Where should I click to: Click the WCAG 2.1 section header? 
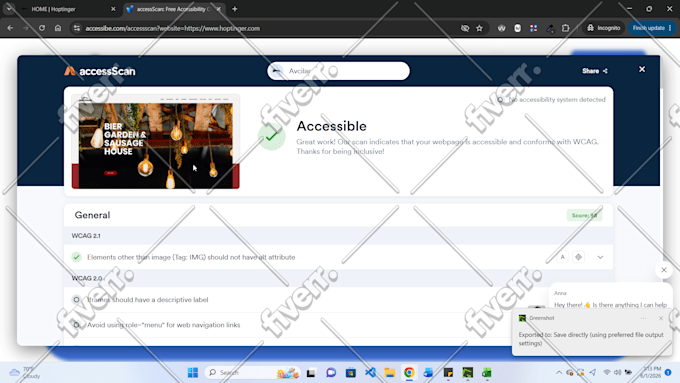[x=86, y=236]
